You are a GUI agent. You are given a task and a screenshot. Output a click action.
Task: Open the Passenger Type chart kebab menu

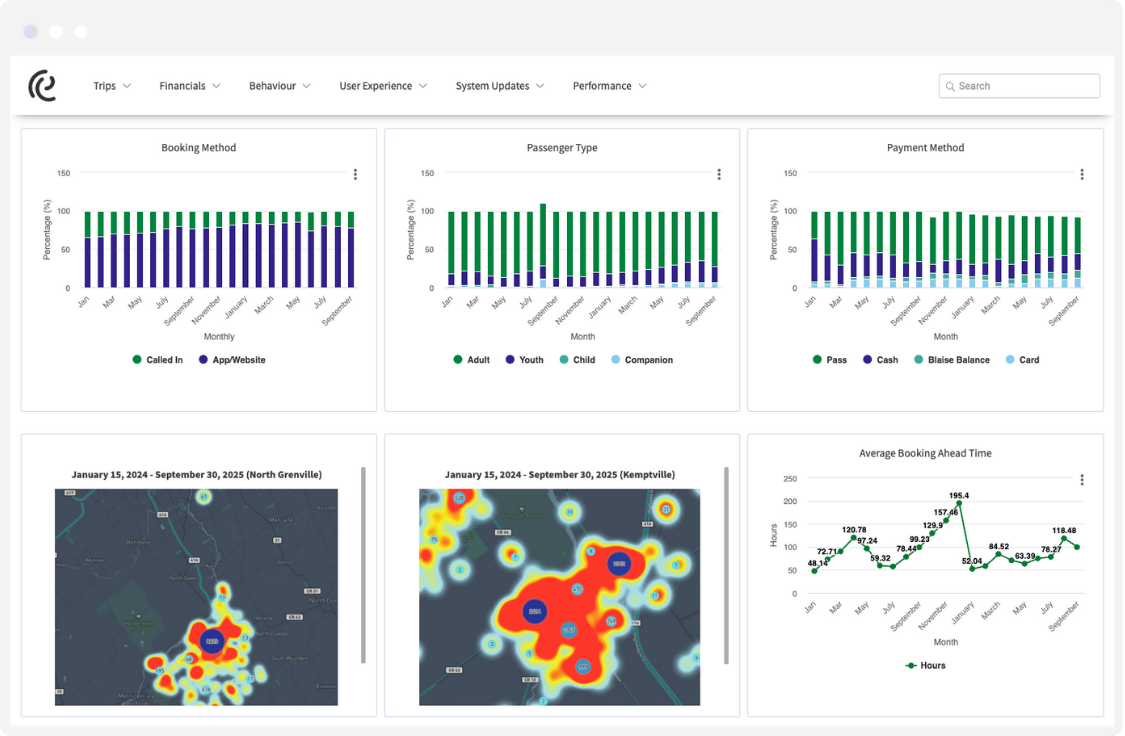point(718,173)
